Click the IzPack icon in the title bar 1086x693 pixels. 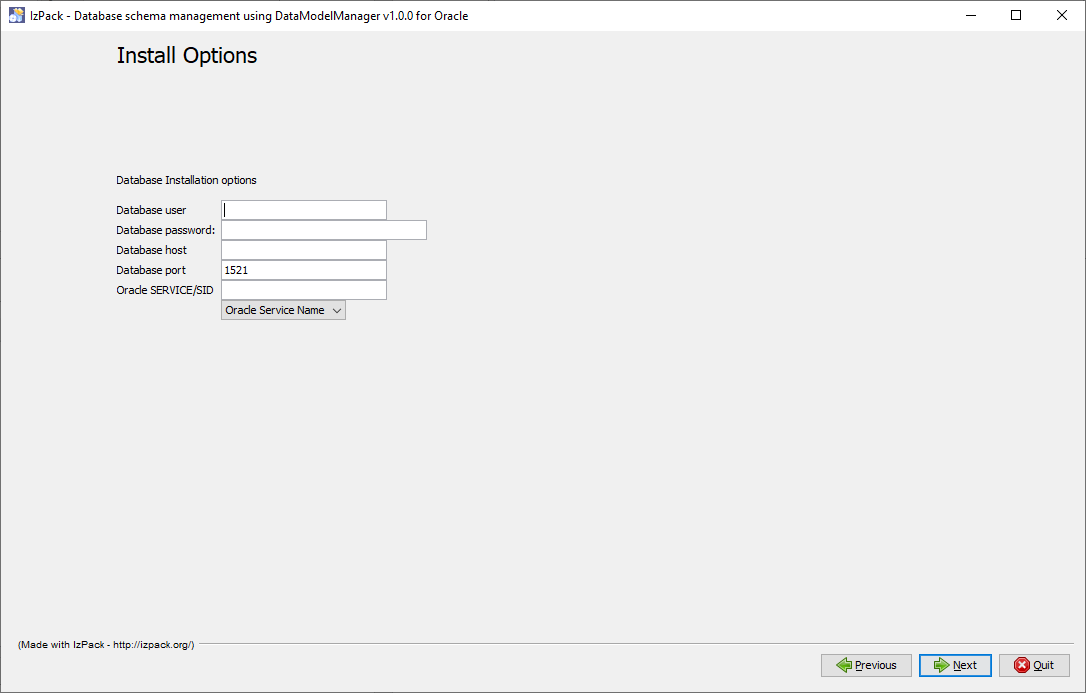point(17,15)
